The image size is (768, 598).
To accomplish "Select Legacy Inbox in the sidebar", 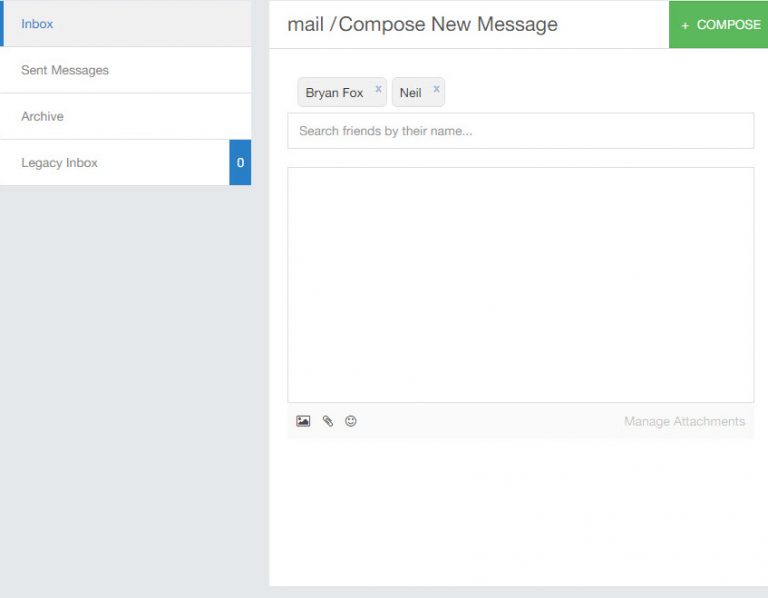I will [115, 163].
